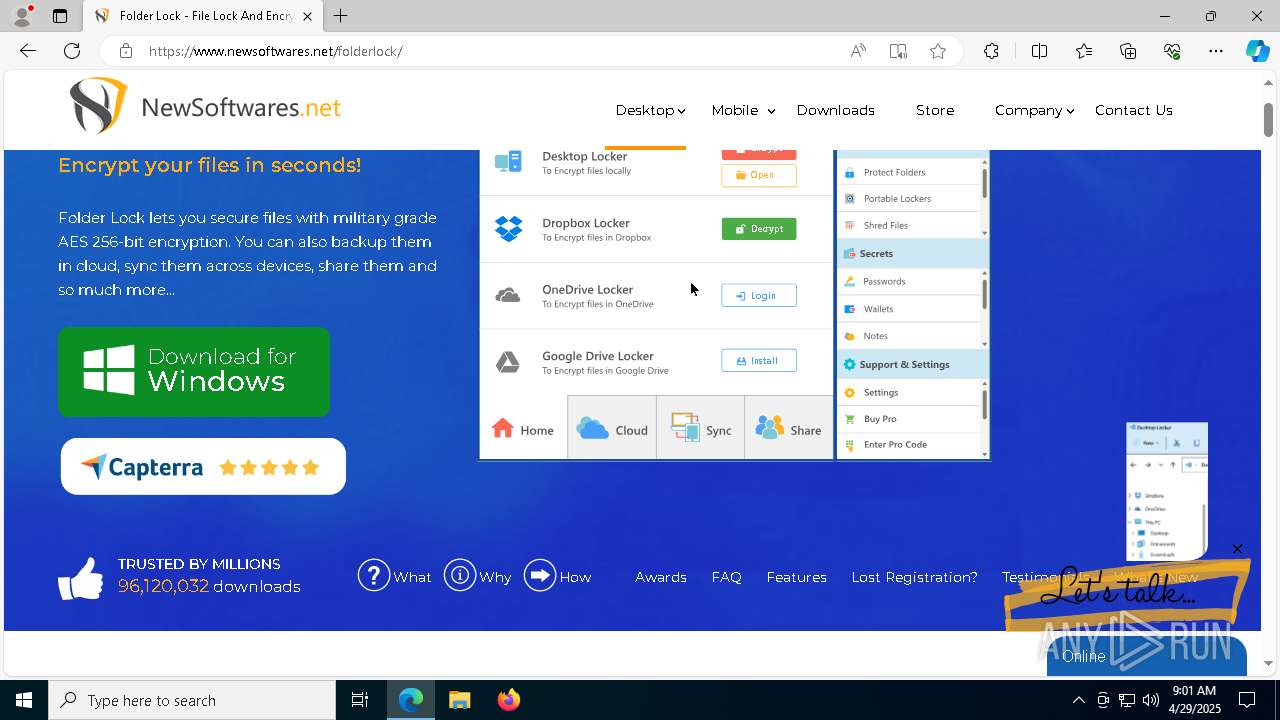Click the Edge icon in taskbar
The image size is (1280, 720).
(411, 700)
